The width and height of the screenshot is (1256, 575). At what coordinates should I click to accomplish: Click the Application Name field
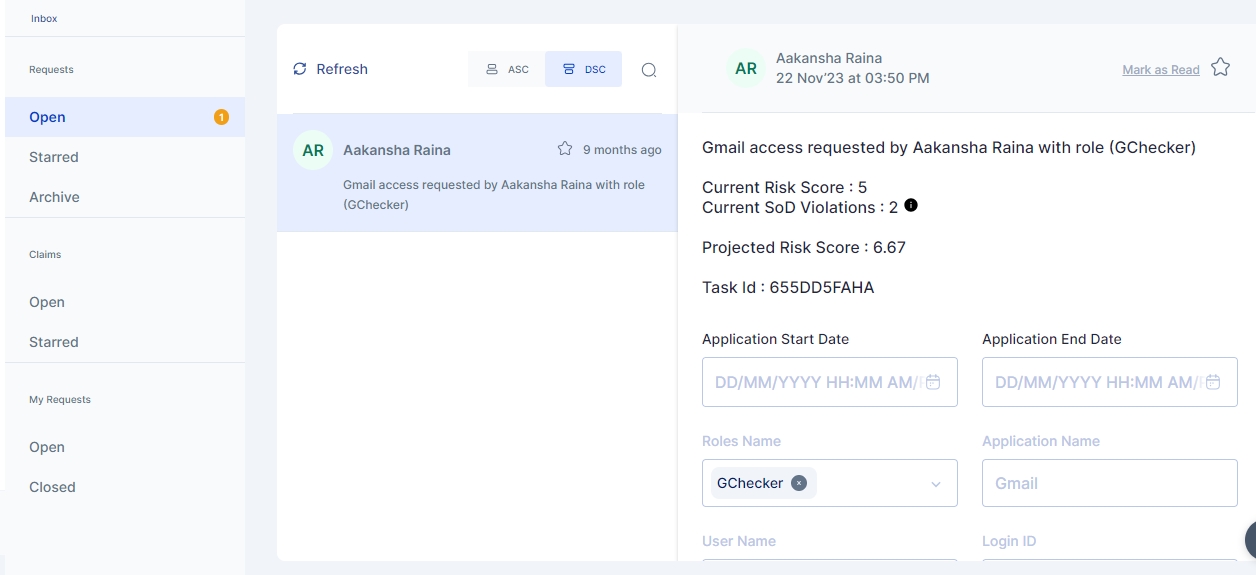[1109, 483]
